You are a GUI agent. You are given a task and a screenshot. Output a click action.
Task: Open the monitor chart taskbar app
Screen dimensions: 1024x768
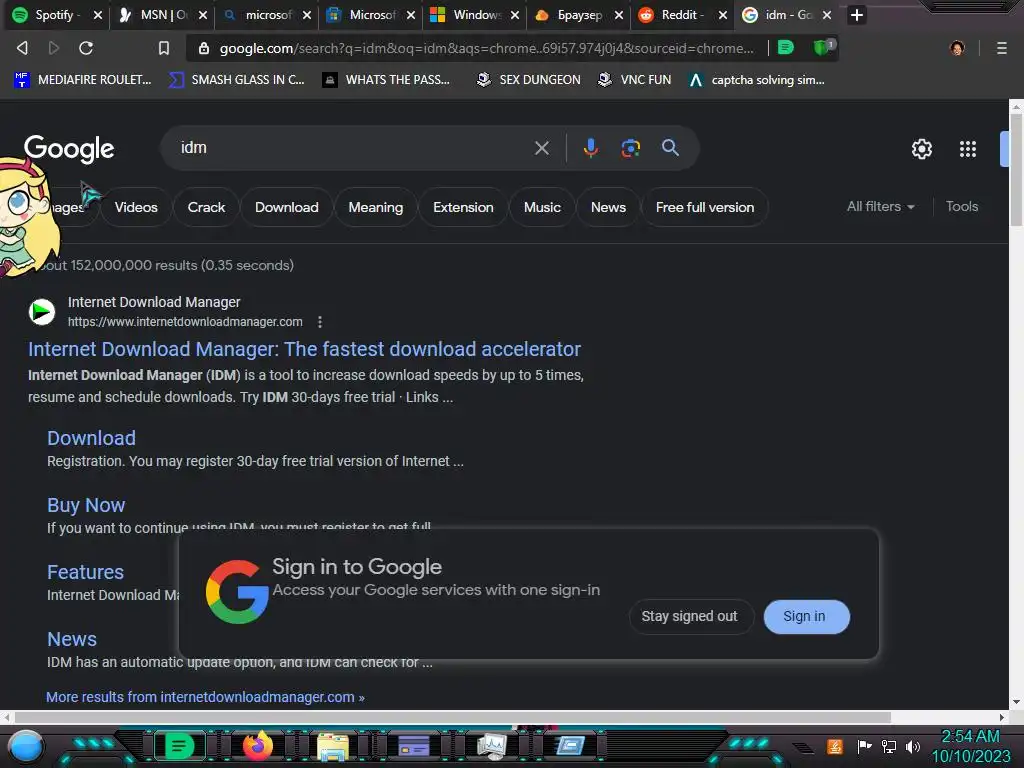[x=492, y=746]
